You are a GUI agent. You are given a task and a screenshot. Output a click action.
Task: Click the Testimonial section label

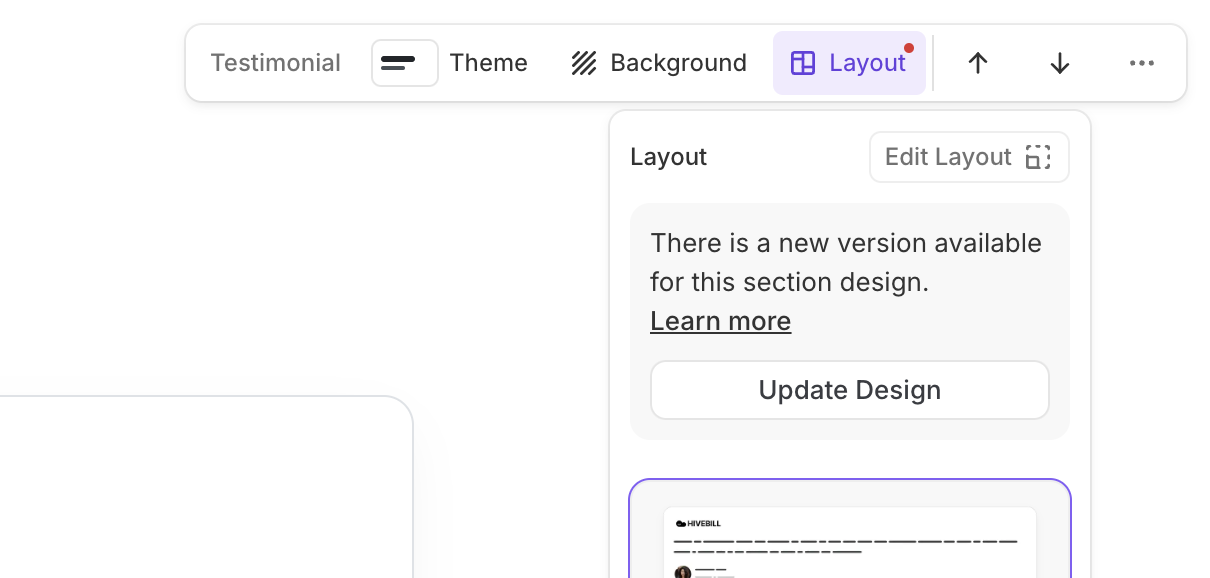[x=275, y=62]
